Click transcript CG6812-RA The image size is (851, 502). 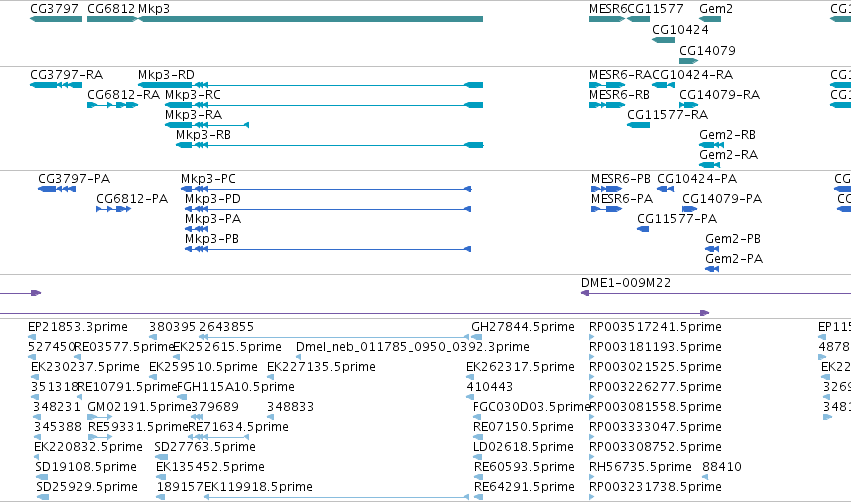(112, 105)
